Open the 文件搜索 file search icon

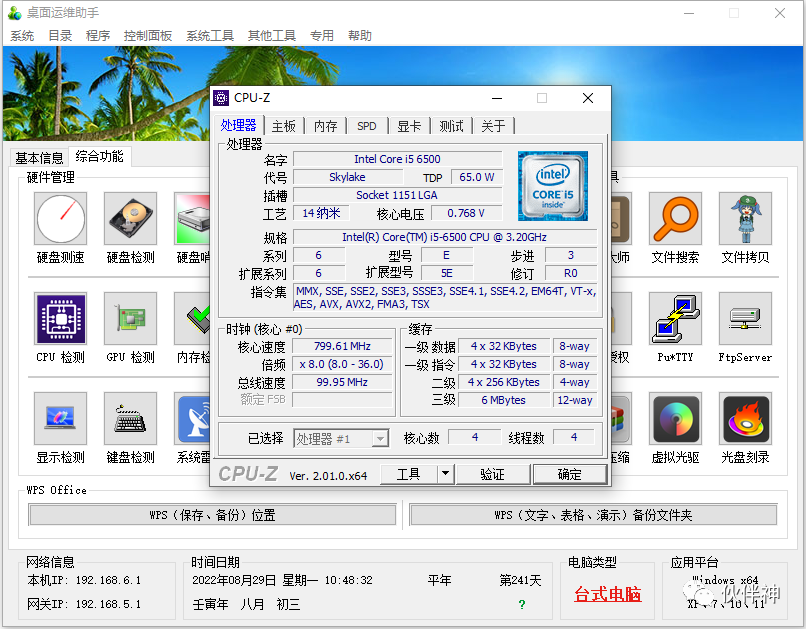[x=675, y=218]
